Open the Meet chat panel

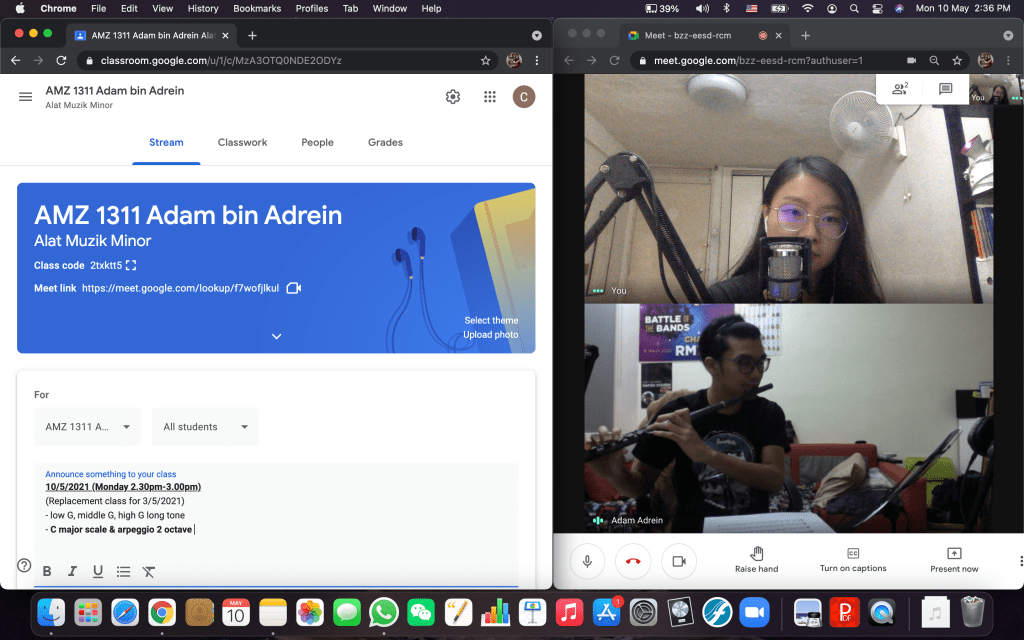945,89
